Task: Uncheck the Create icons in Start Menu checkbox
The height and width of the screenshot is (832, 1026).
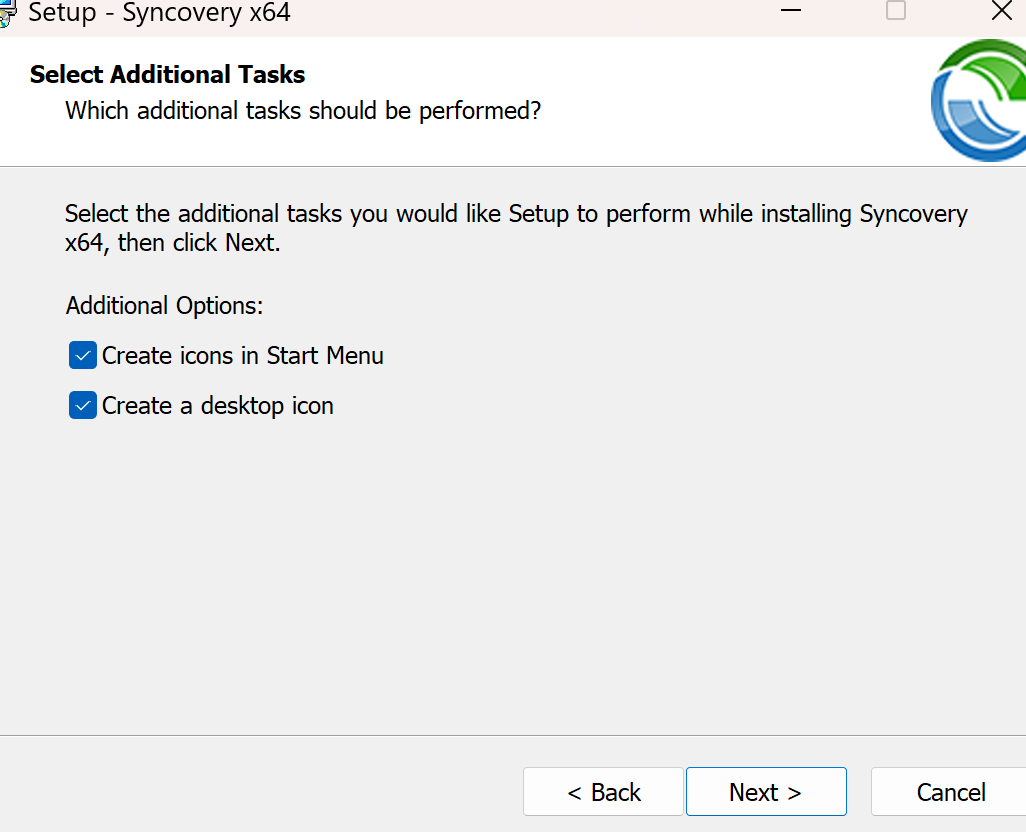Action: click(83, 355)
